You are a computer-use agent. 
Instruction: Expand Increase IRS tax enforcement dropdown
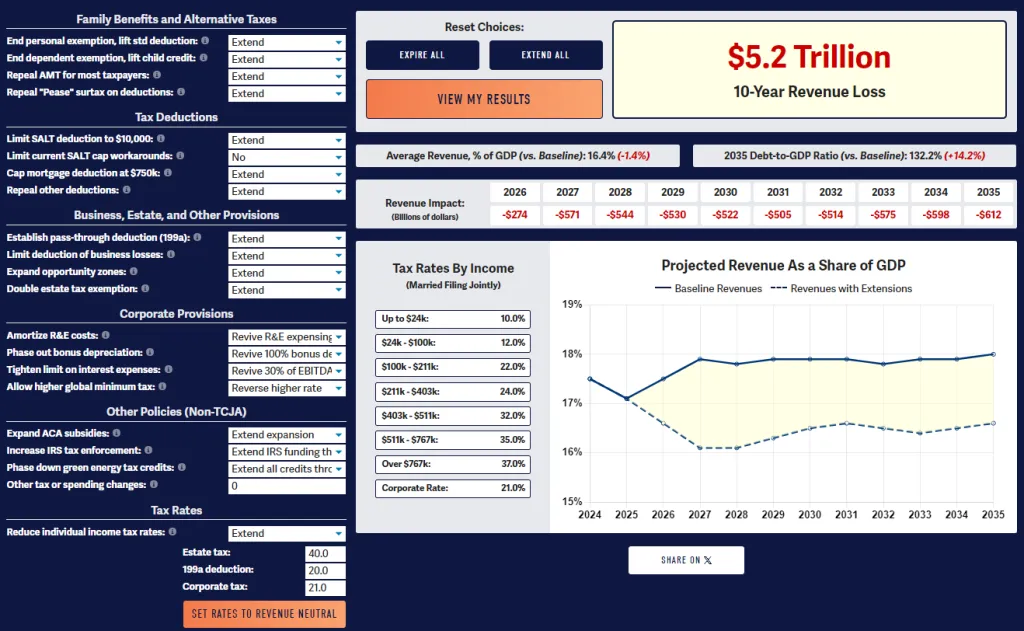(x=287, y=451)
